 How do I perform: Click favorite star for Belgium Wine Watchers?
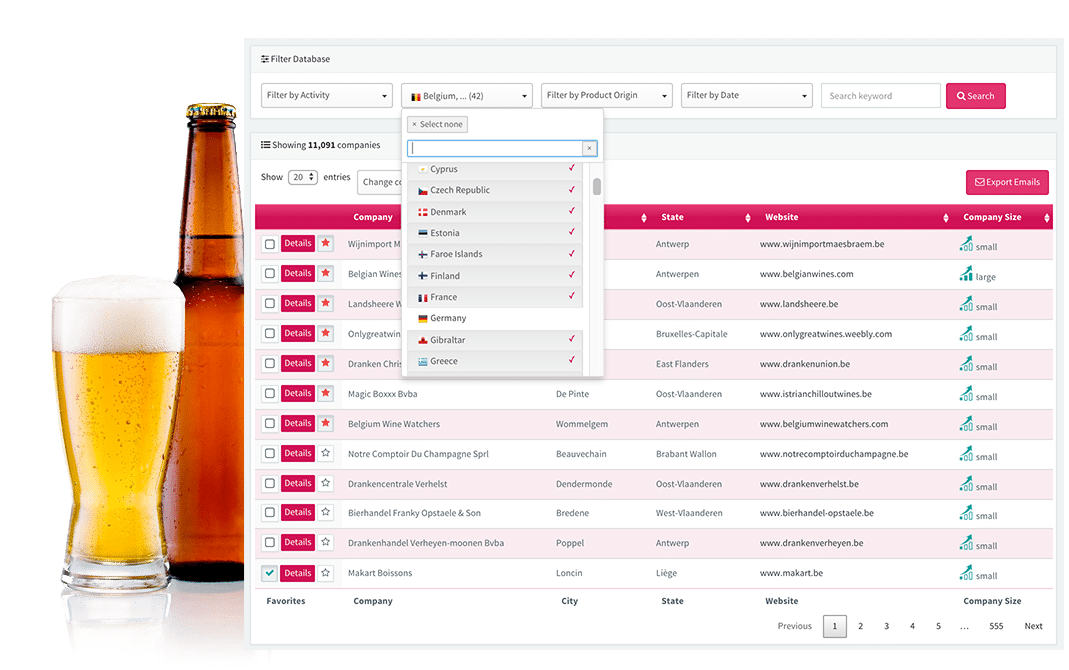click(x=325, y=423)
